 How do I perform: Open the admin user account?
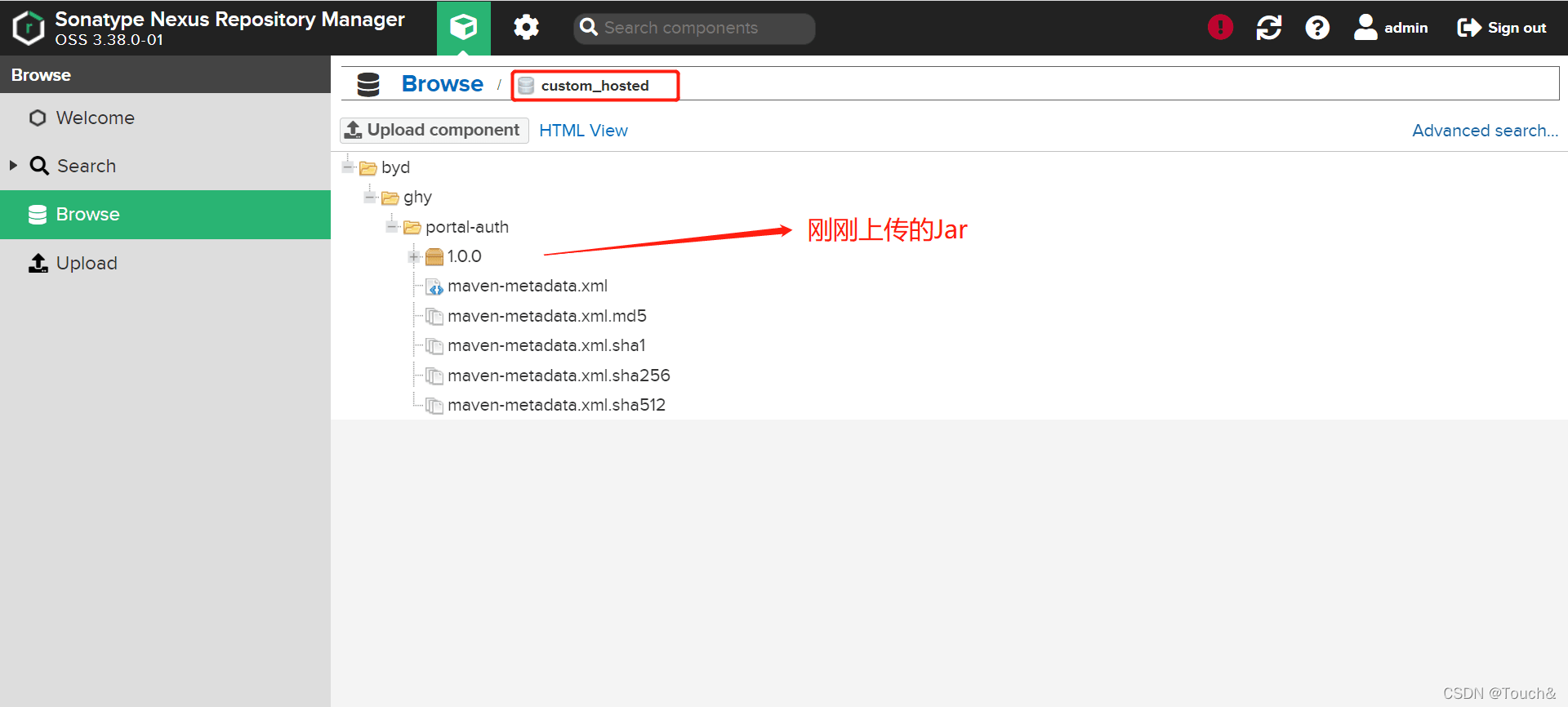click(x=1390, y=28)
